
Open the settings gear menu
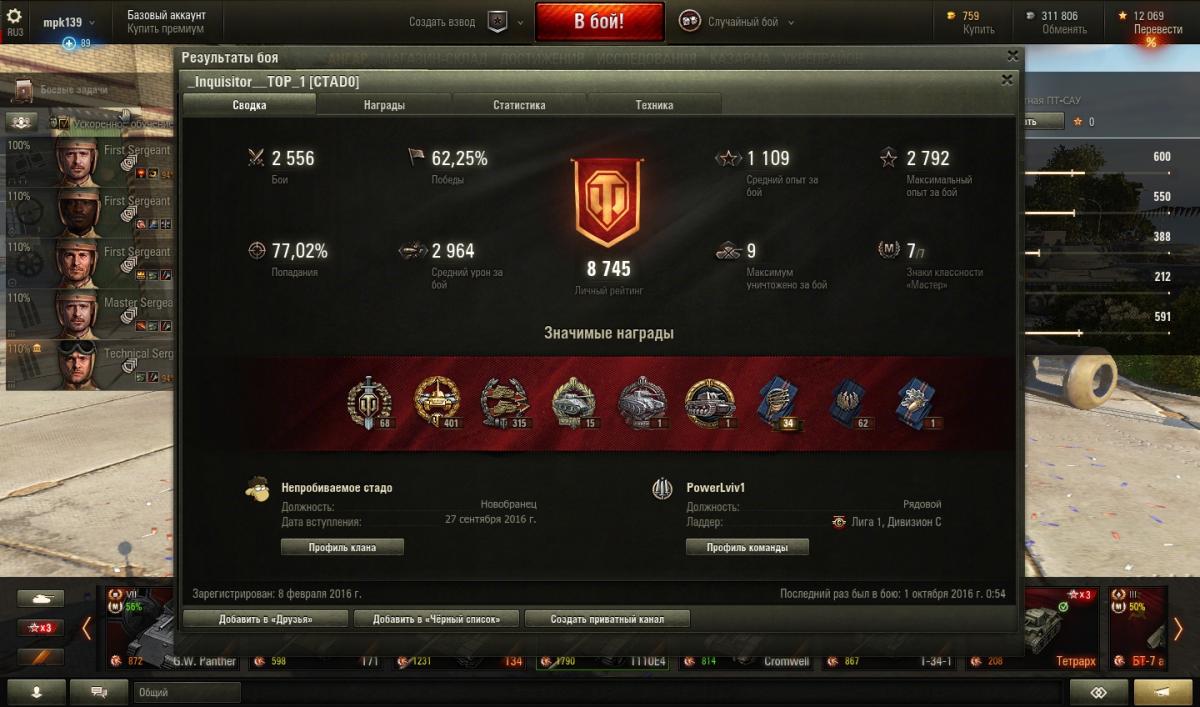tap(14, 16)
